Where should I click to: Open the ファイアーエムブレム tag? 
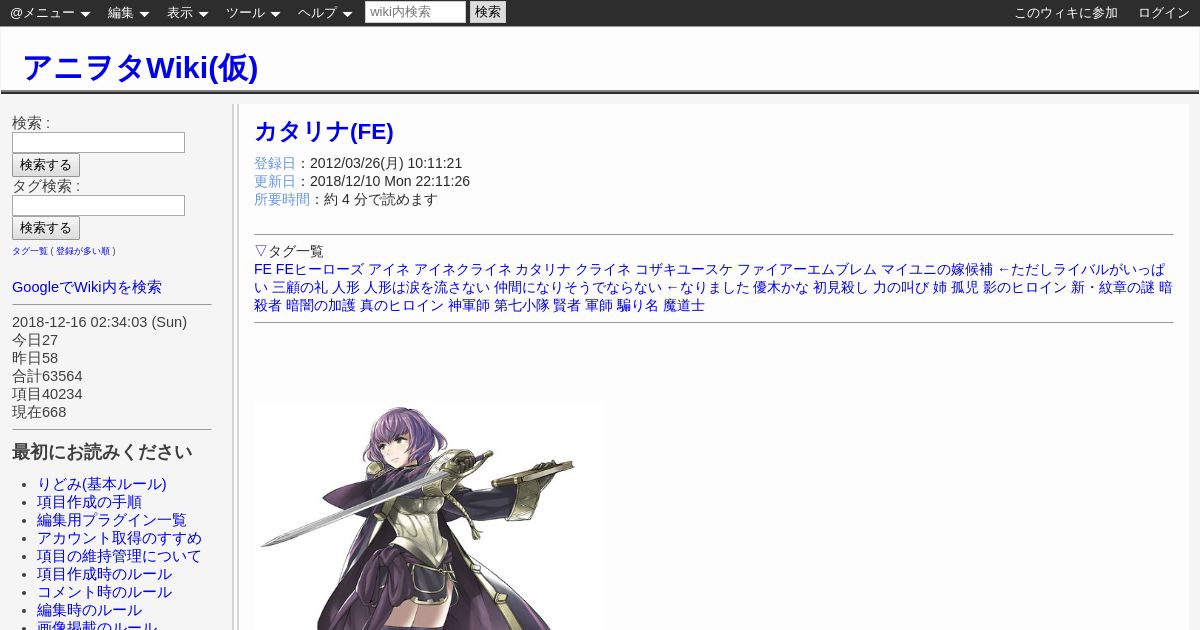tap(807, 269)
